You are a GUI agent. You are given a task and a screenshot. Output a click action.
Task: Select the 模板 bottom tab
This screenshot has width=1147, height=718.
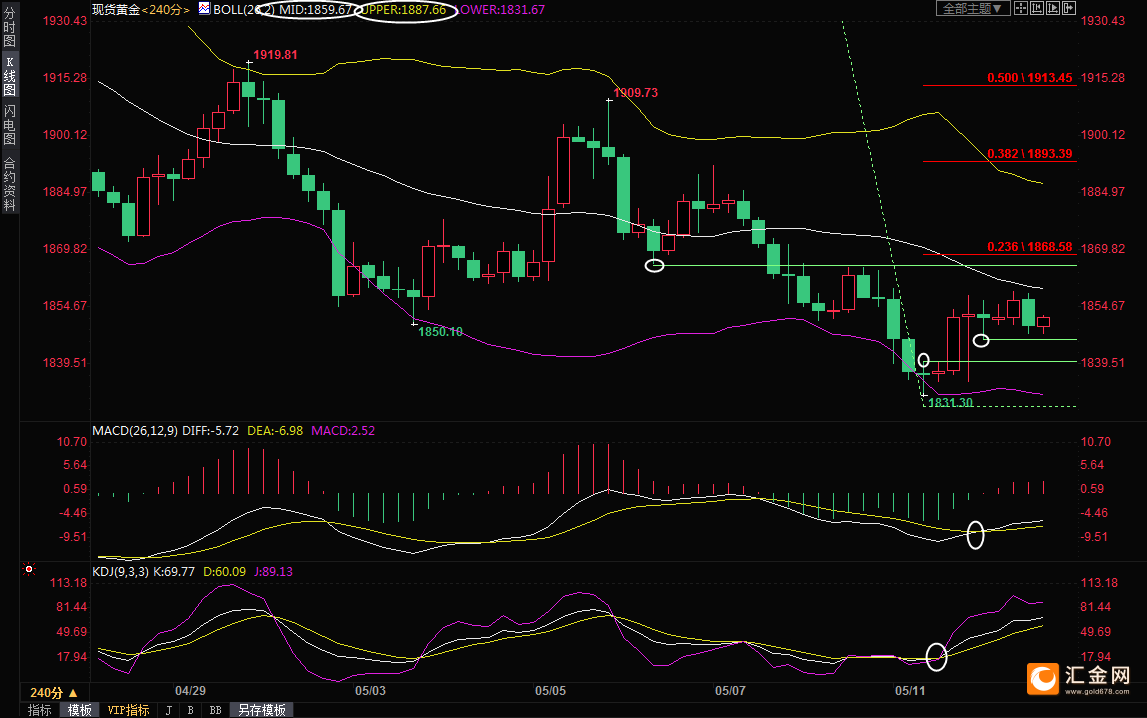[80, 710]
